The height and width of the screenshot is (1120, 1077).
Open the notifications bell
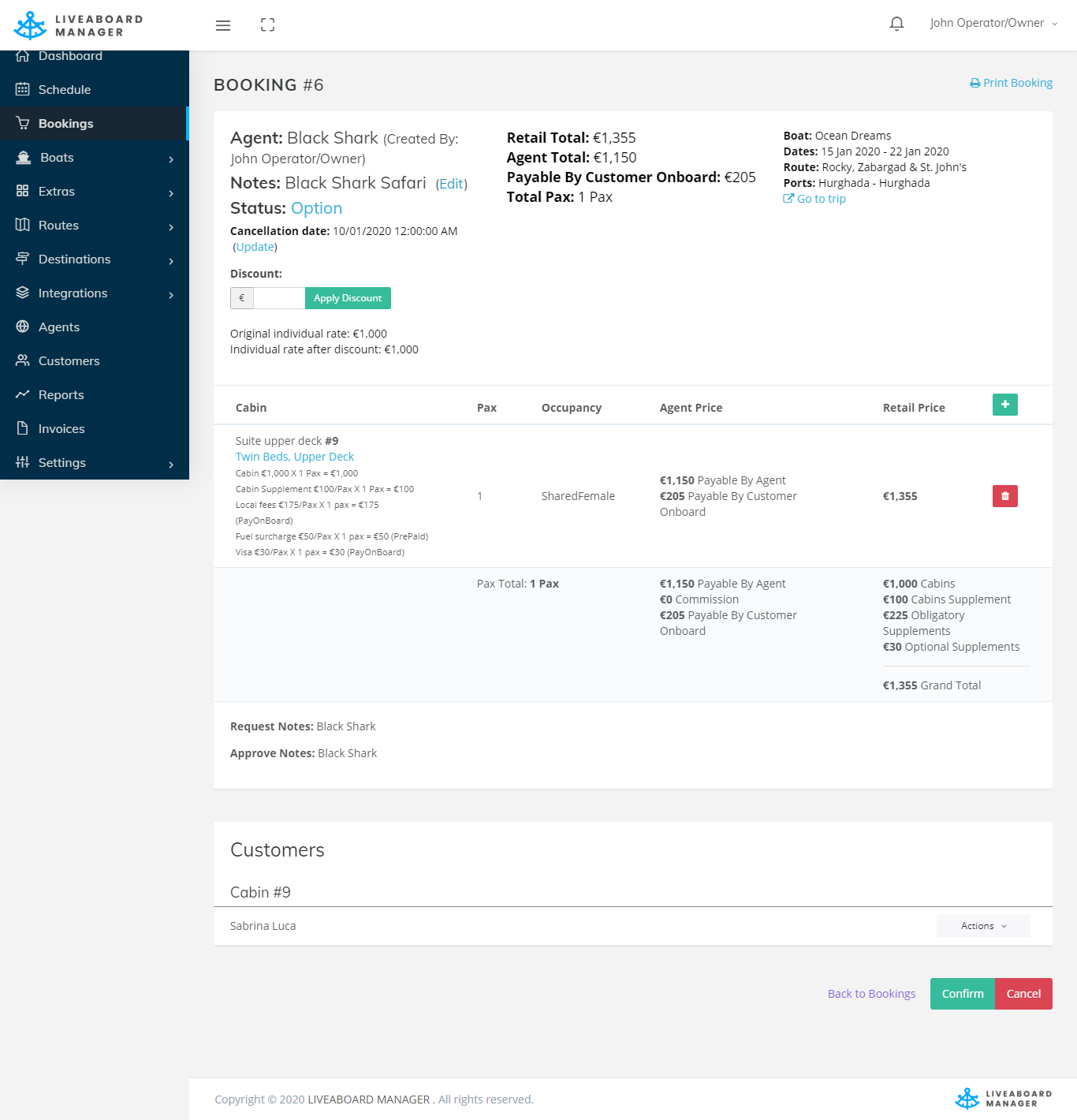click(x=896, y=24)
